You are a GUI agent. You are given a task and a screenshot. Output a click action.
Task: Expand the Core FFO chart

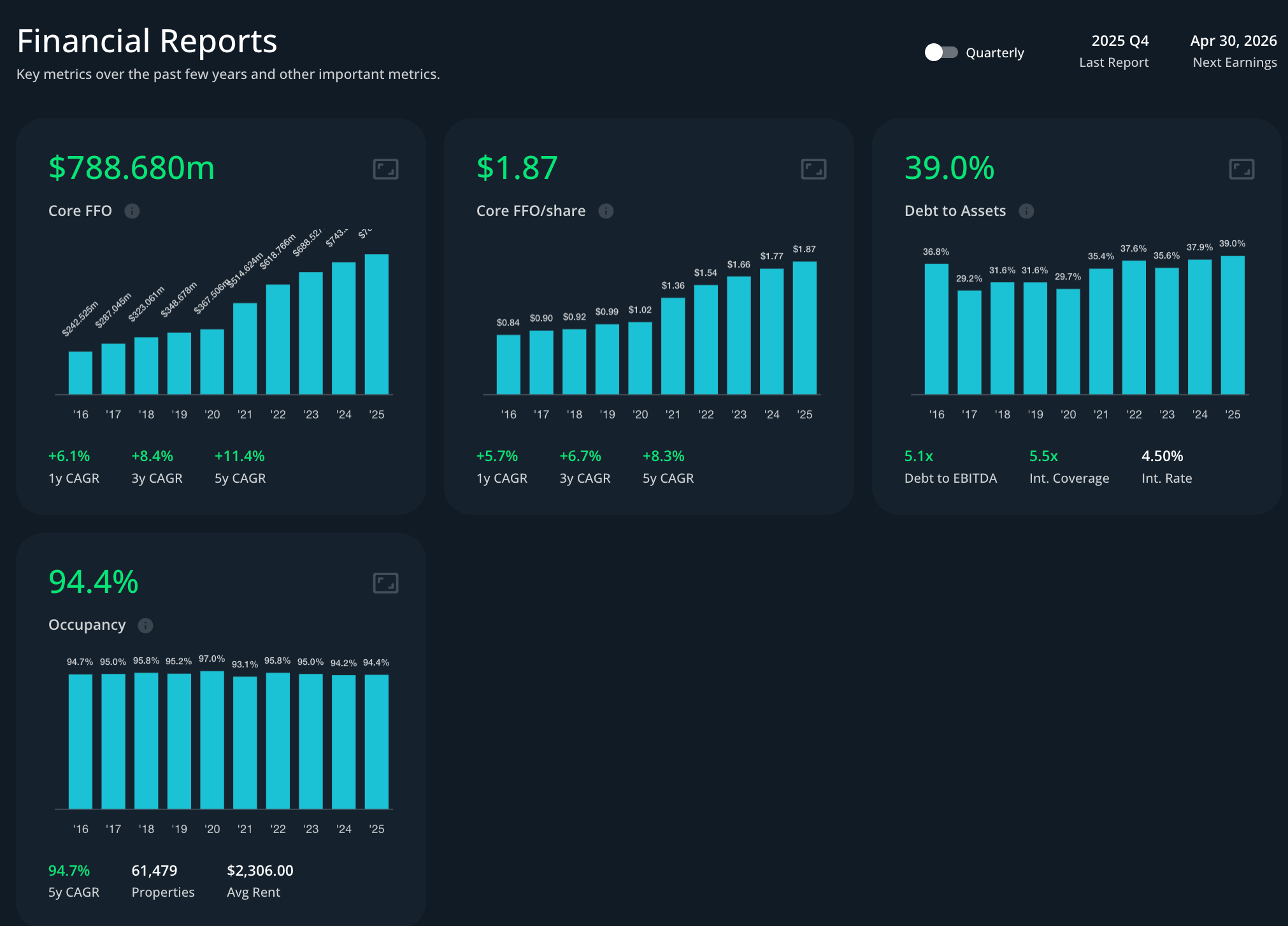click(385, 169)
